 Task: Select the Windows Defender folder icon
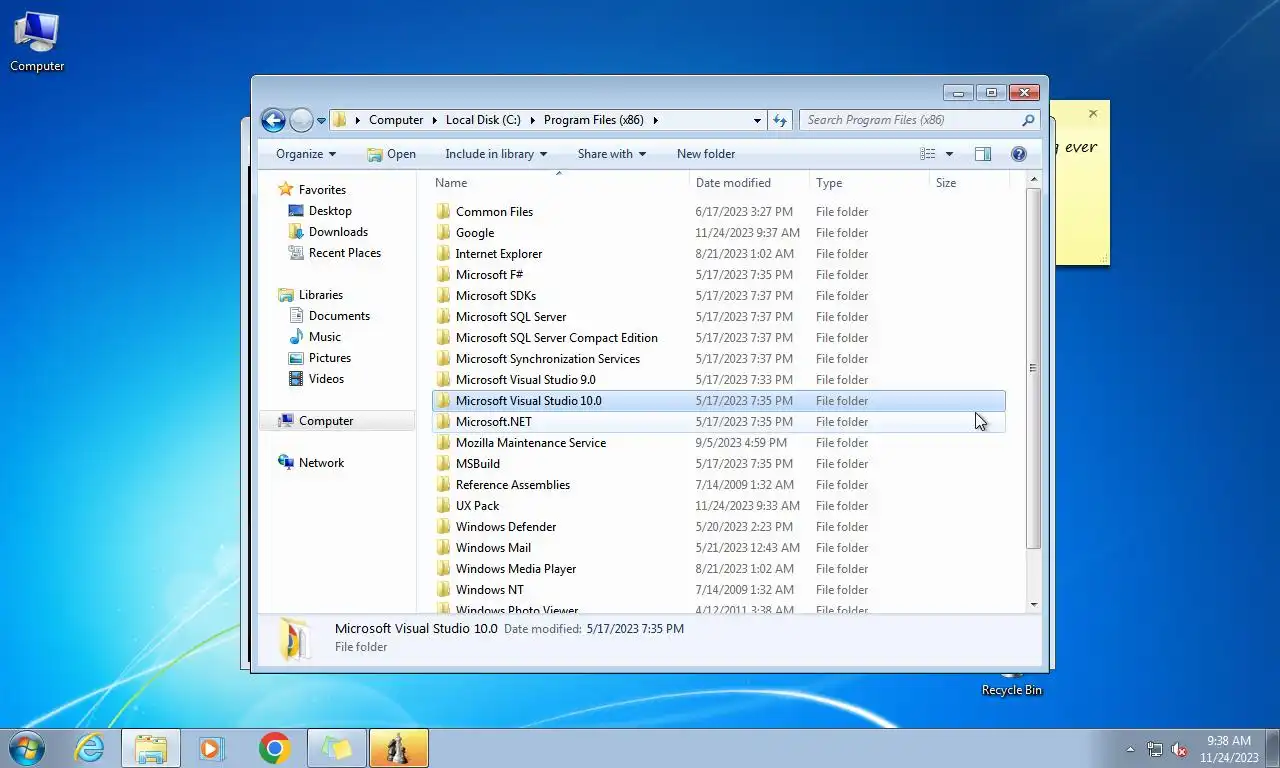(x=444, y=527)
